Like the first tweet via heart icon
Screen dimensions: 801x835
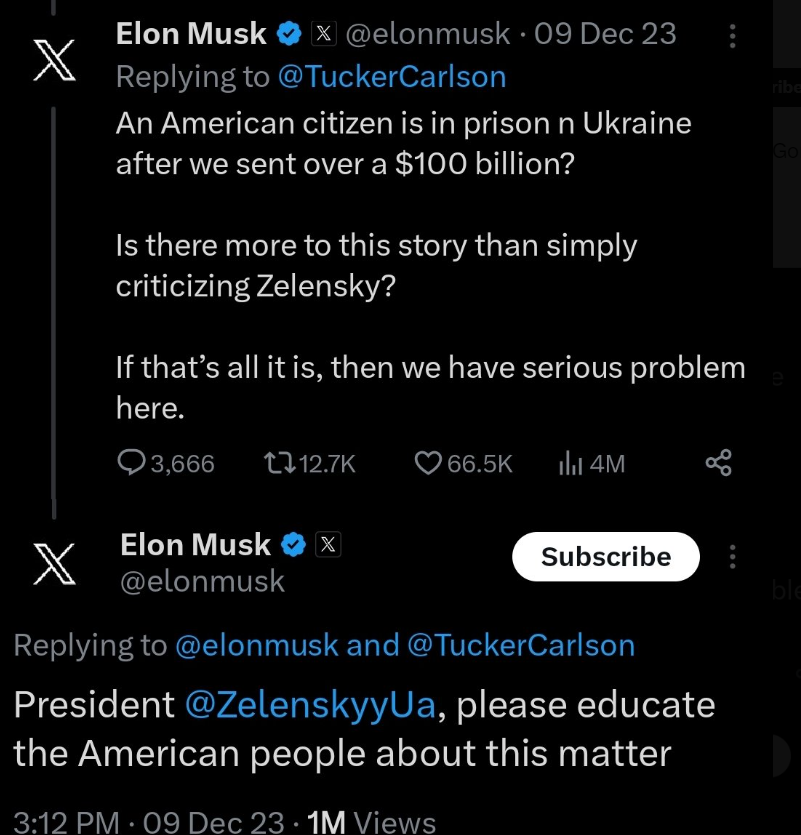pos(428,463)
